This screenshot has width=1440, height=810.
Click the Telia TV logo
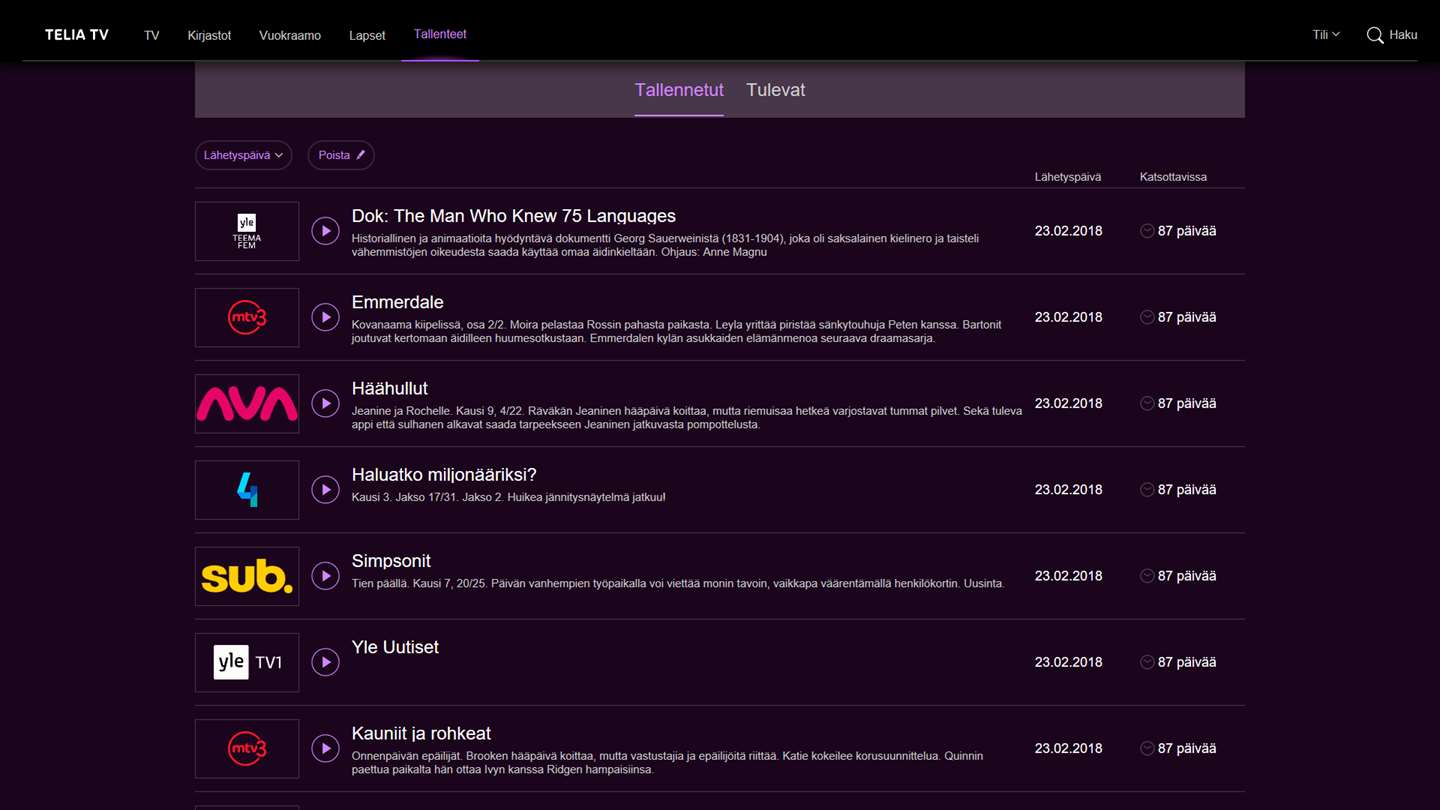click(x=77, y=35)
